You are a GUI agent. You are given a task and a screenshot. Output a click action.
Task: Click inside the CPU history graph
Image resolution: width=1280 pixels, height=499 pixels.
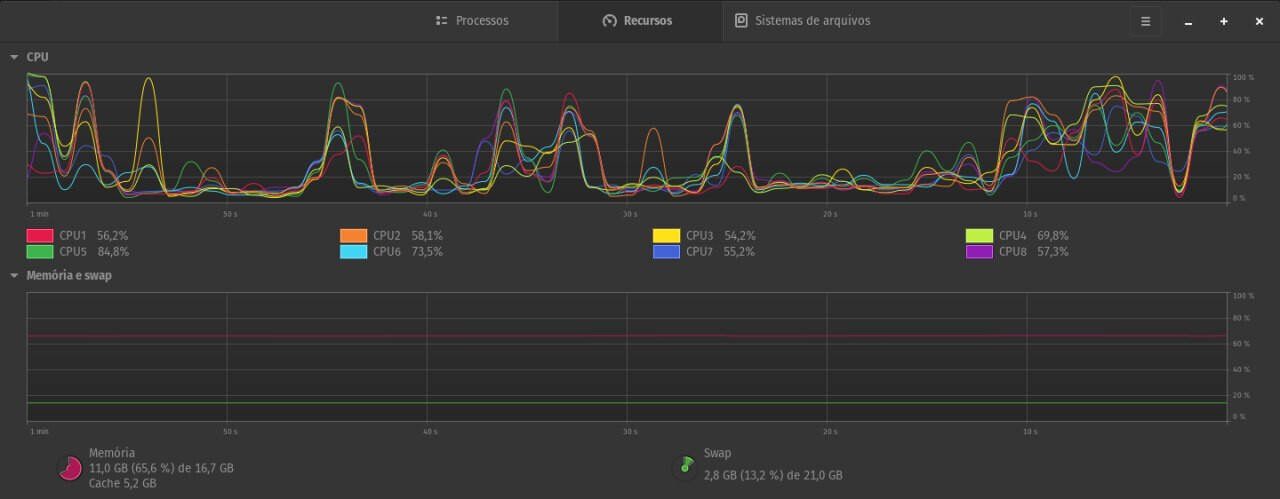click(x=626, y=140)
